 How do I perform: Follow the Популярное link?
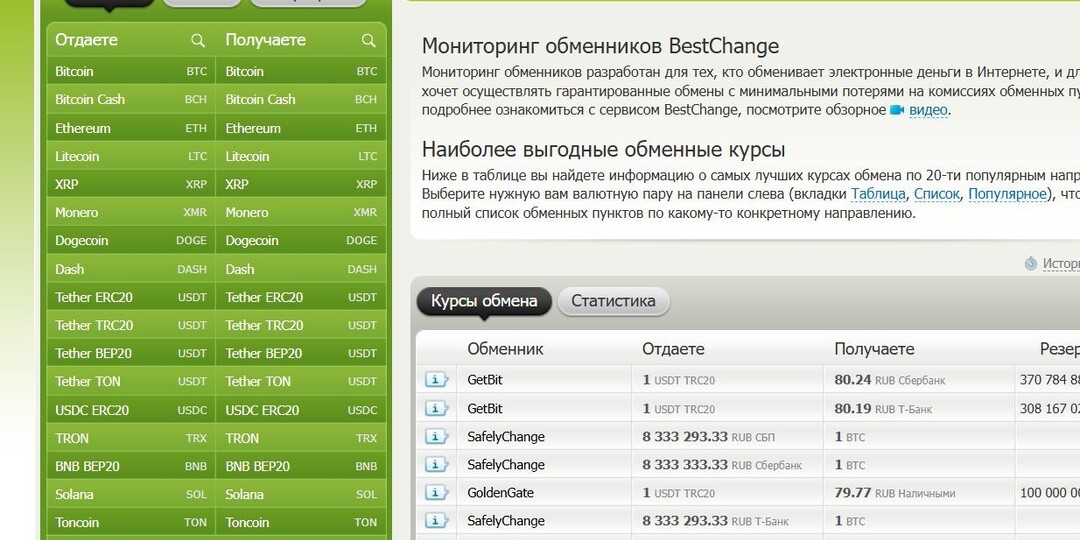1007,194
